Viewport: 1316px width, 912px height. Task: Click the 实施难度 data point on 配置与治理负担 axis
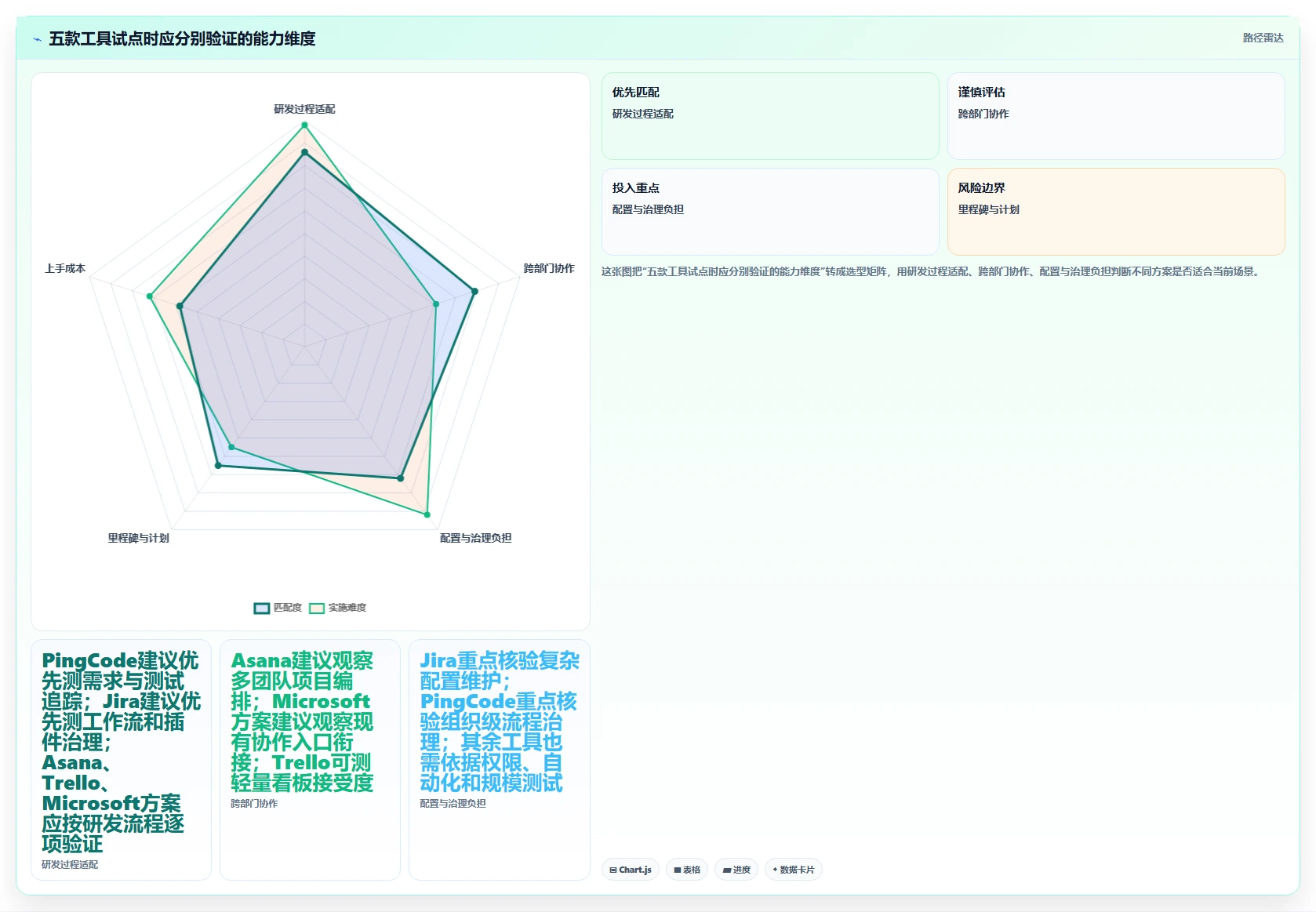[427, 515]
